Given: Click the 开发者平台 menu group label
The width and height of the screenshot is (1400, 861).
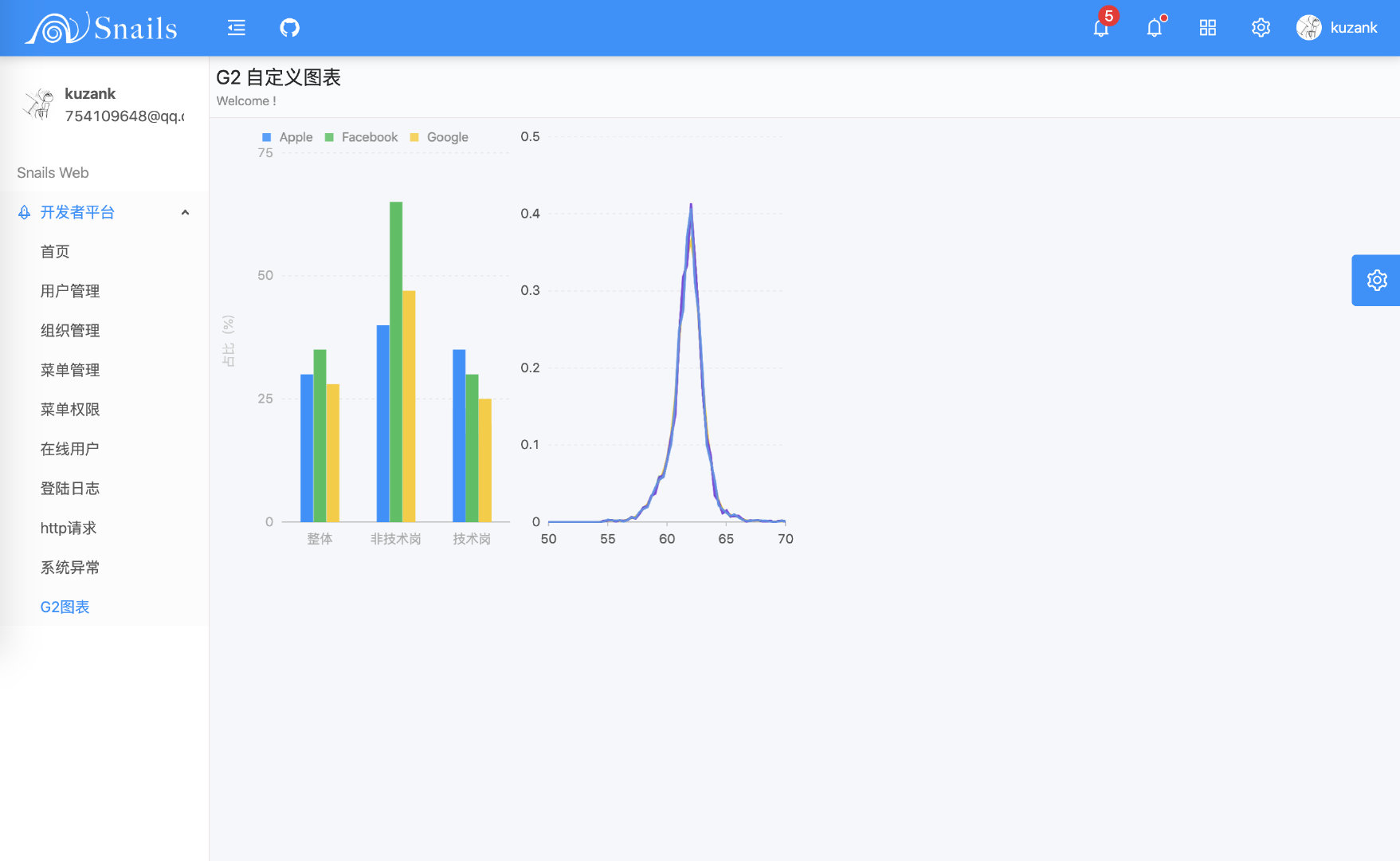Looking at the screenshot, I should pyautogui.click(x=77, y=212).
